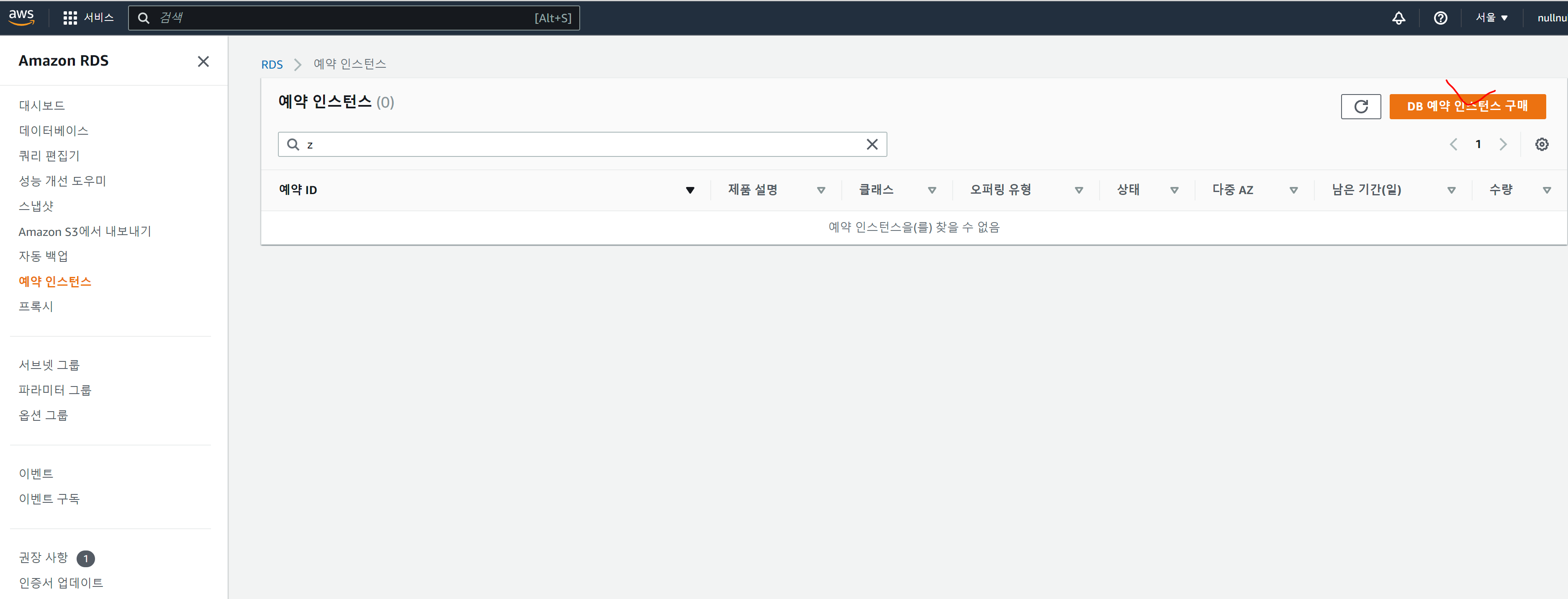Go to next page arrow
The width and height of the screenshot is (1568, 599).
tap(1503, 144)
